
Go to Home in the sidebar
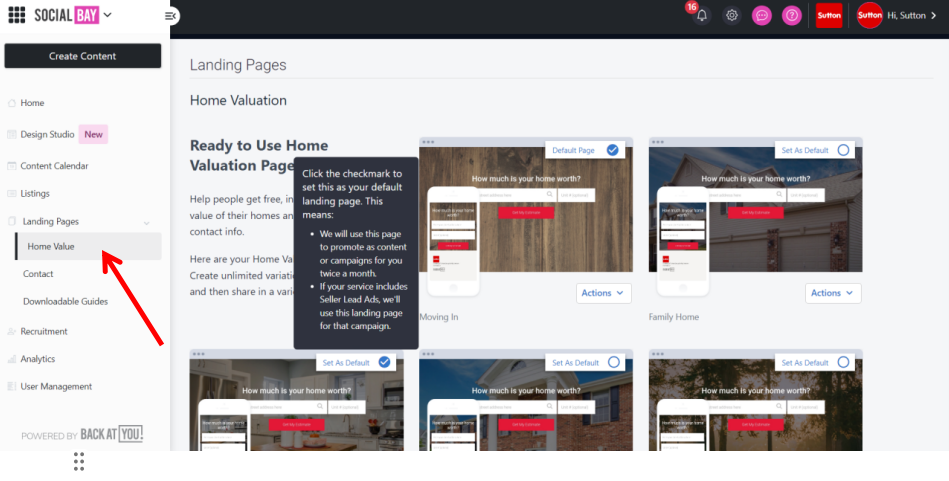32,103
